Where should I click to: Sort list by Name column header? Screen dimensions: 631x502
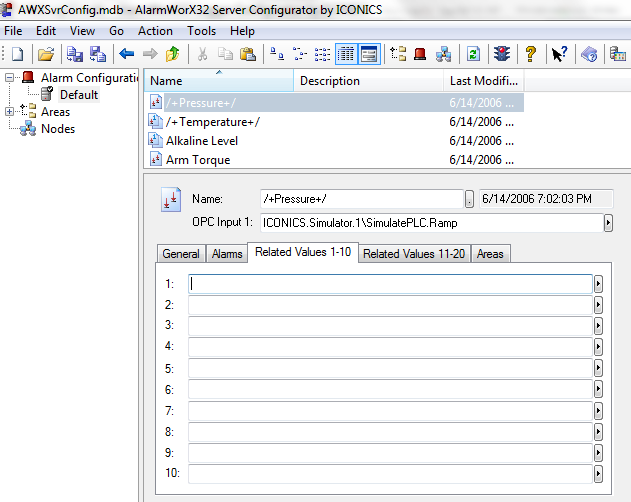point(219,81)
